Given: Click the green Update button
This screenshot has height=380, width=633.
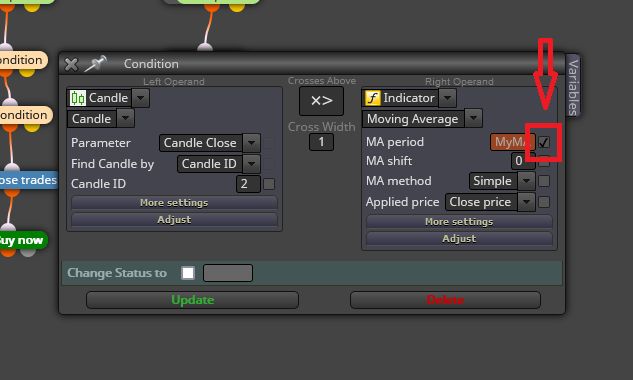Looking at the screenshot, I should (x=193, y=300).
